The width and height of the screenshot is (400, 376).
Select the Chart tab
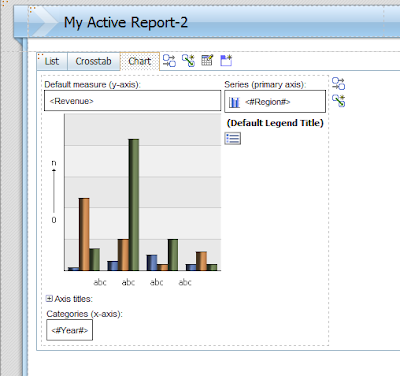coord(140,61)
